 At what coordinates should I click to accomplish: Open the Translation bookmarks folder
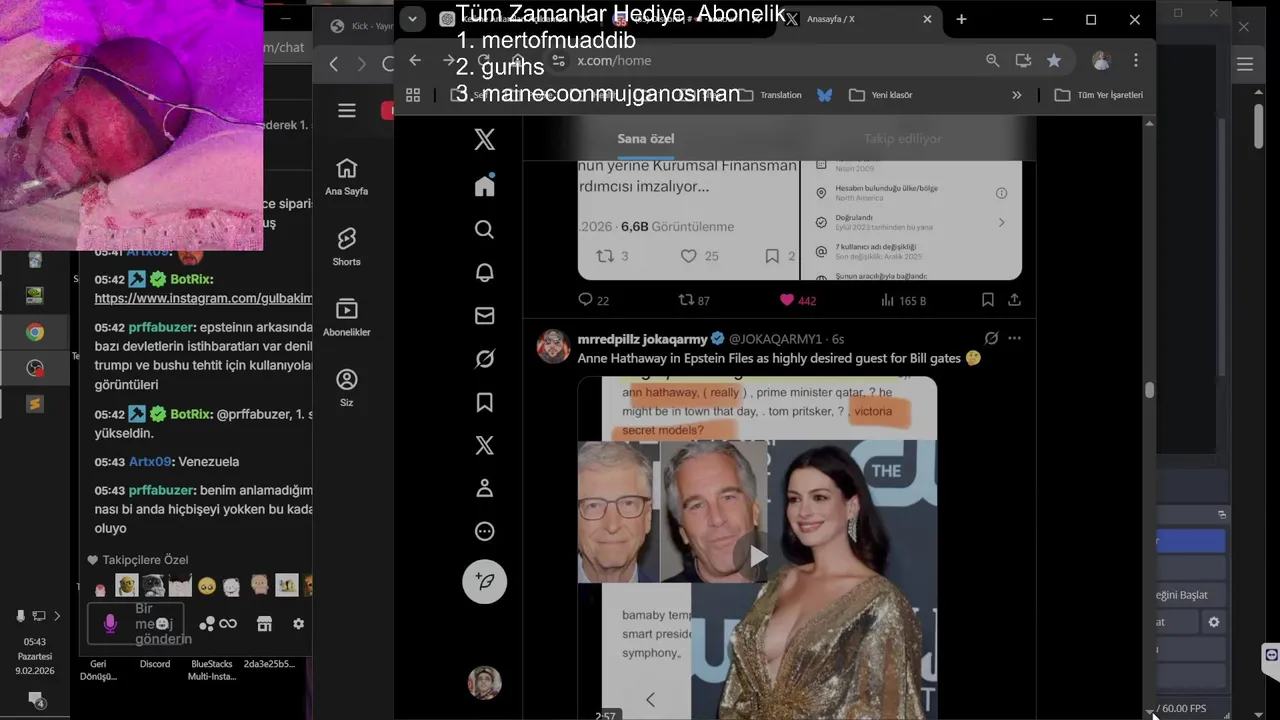pyautogui.click(x=770, y=95)
